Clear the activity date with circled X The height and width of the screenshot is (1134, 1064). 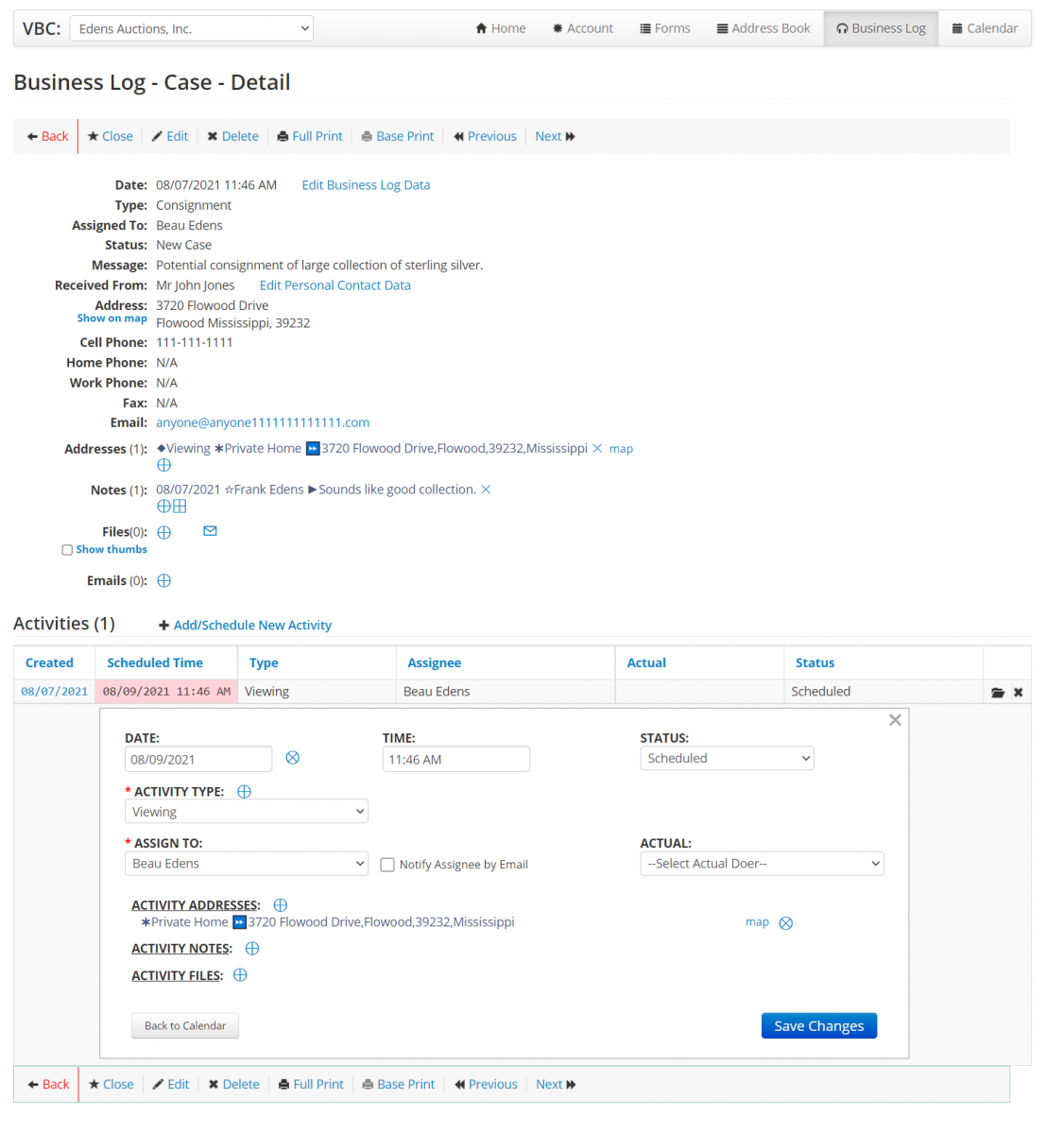pos(293,758)
